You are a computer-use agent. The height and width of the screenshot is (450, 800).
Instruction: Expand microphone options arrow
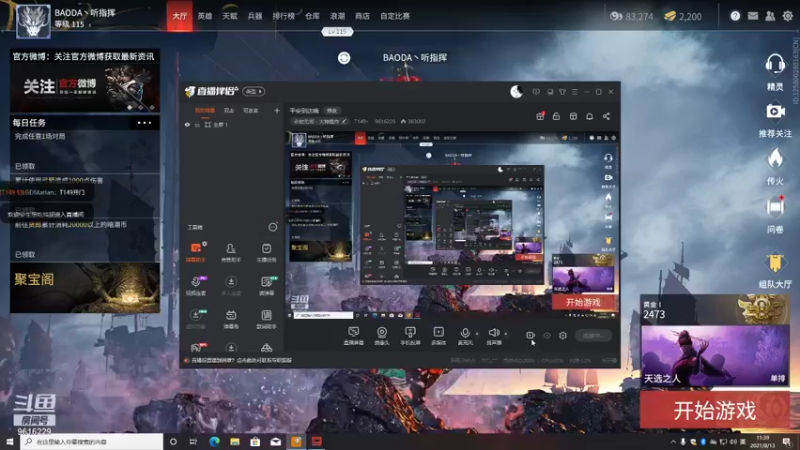(477, 334)
